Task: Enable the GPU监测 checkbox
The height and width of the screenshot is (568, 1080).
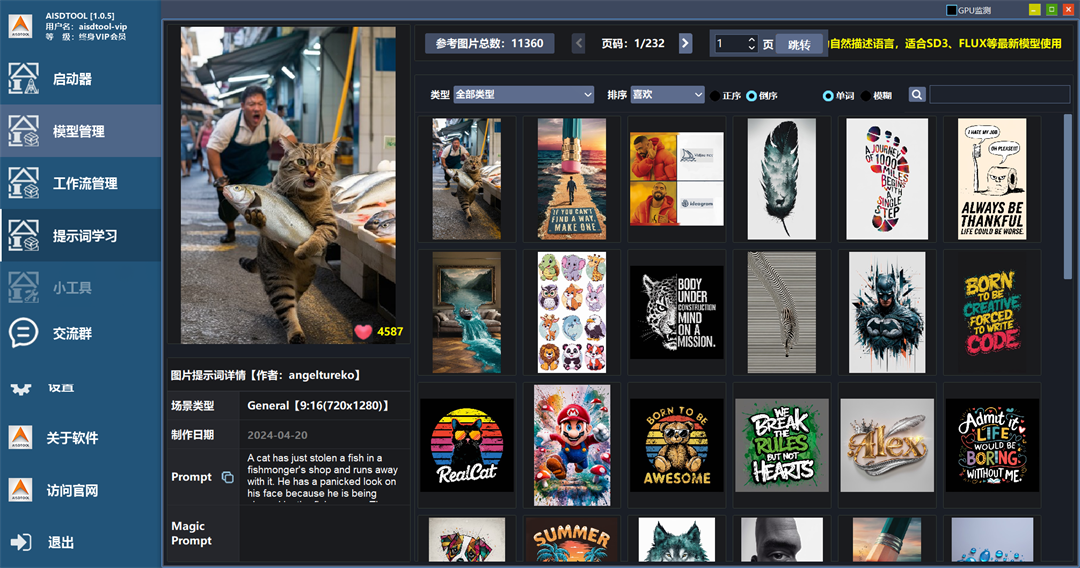Action: tap(951, 10)
